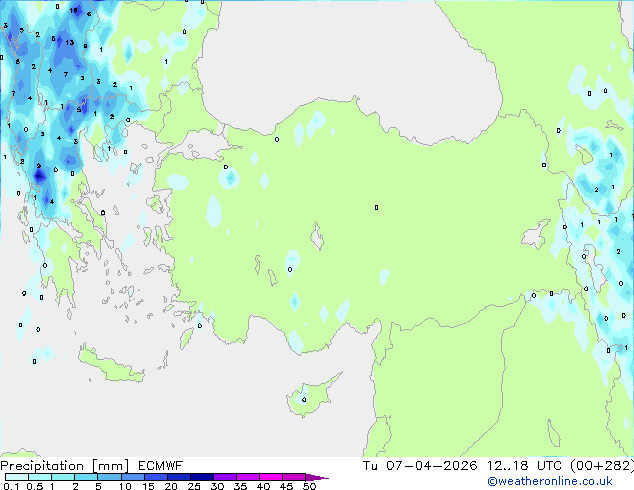
Task: Click the 30–35 mm purple swatch
Action: [x=225, y=477]
